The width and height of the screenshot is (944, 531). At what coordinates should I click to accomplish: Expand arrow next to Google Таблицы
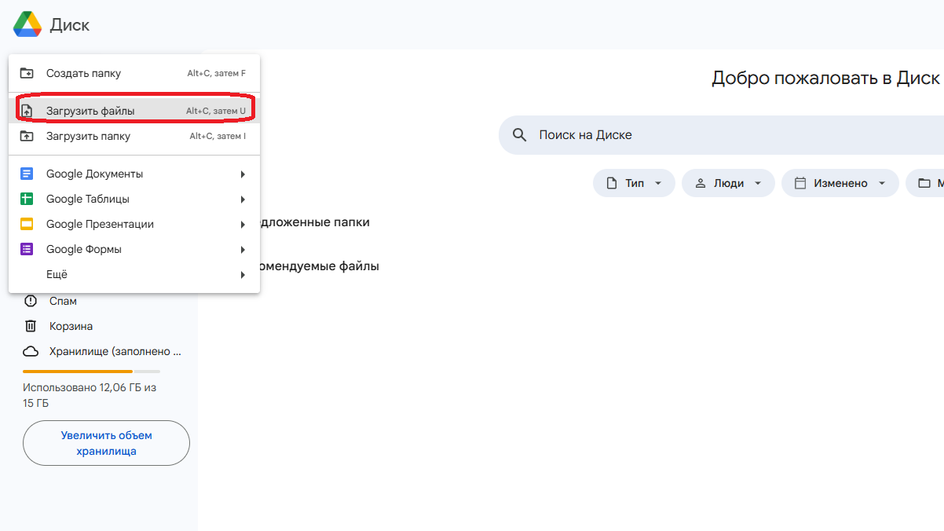243,199
